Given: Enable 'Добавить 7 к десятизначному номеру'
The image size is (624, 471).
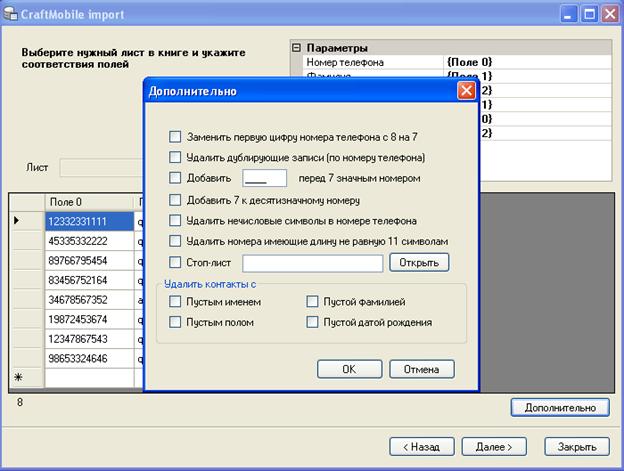Looking at the screenshot, I should (x=175, y=200).
